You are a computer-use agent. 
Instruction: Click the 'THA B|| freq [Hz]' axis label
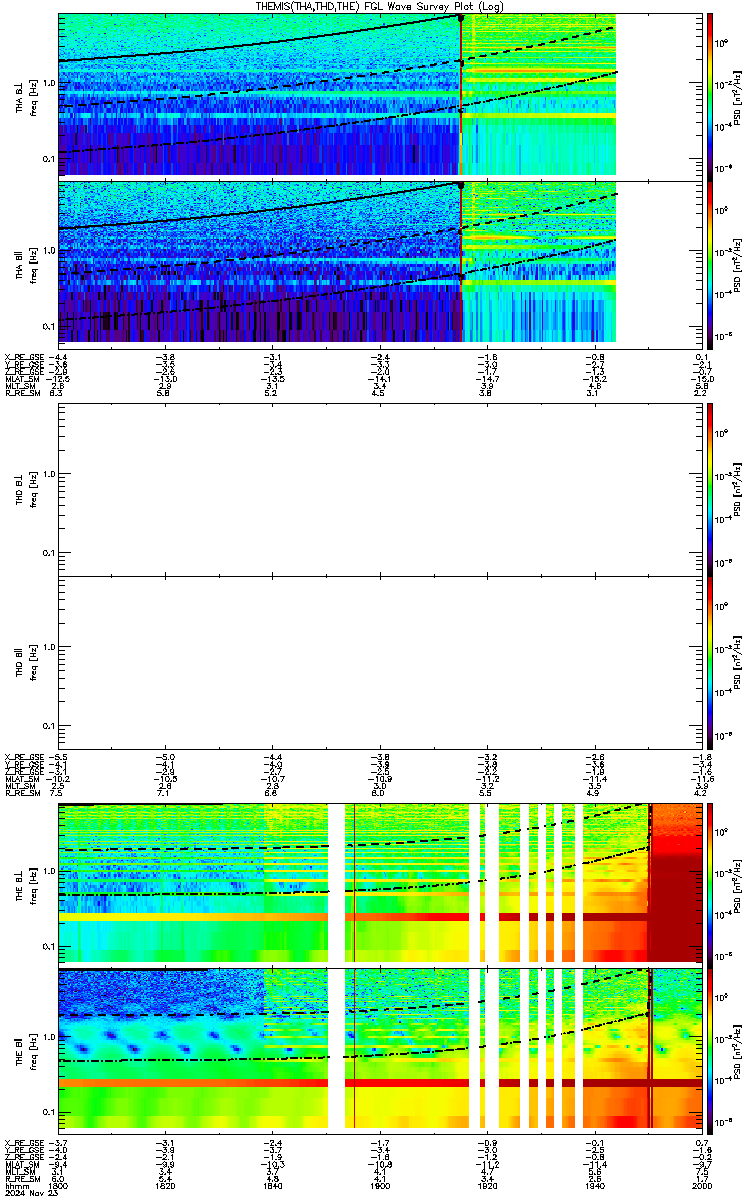tap(26, 264)
